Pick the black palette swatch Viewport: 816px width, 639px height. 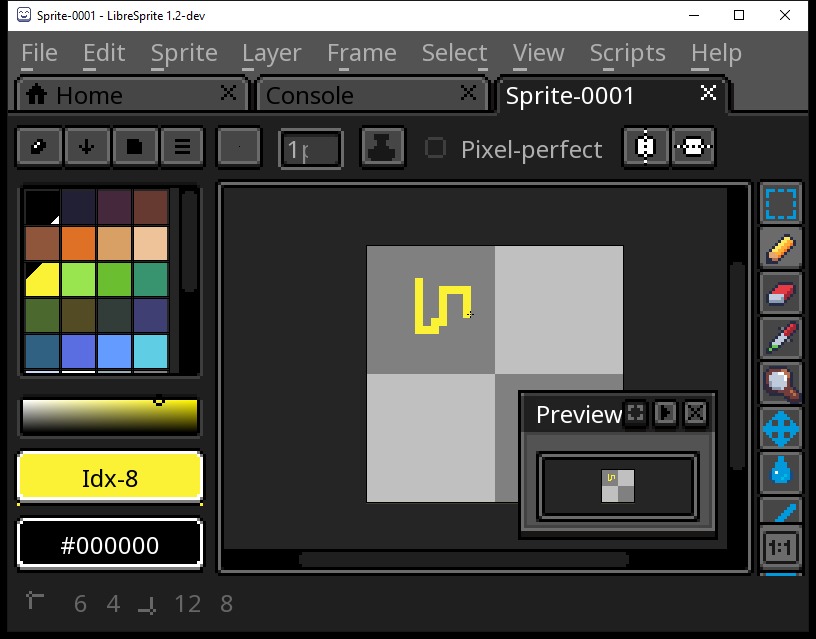42,207
